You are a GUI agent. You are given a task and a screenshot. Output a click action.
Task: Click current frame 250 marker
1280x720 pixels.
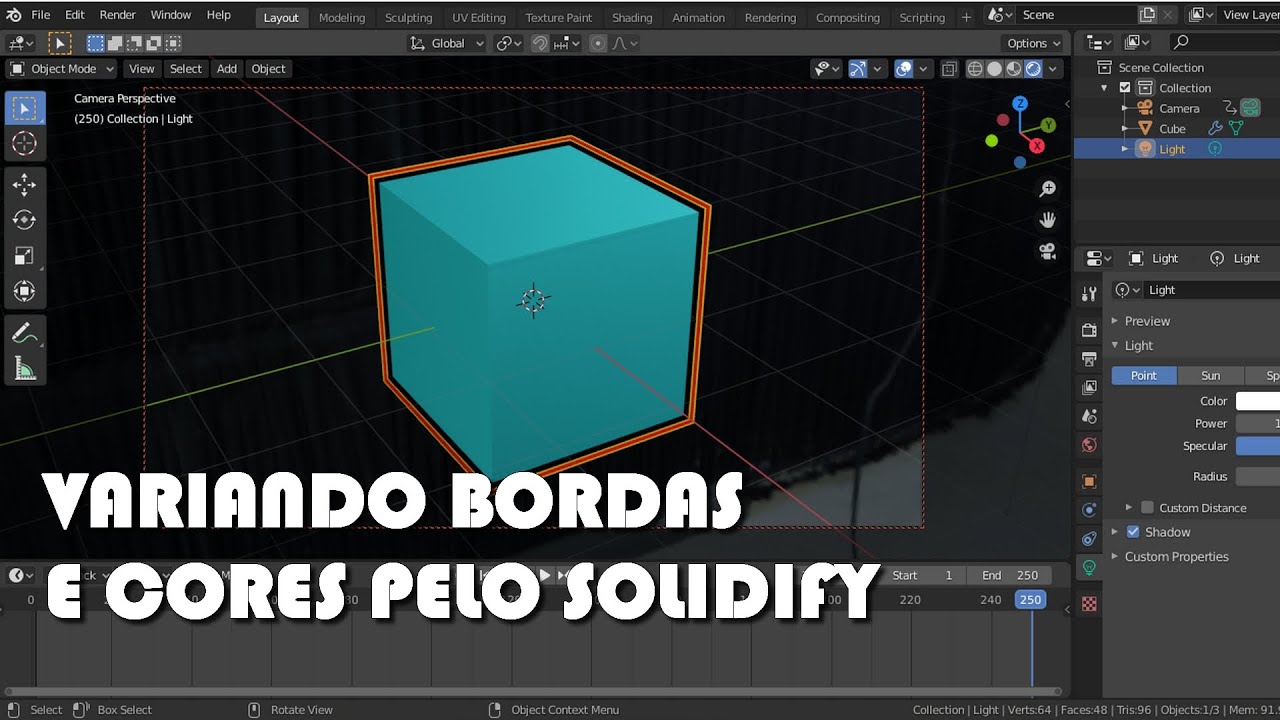pos(1030,600)
